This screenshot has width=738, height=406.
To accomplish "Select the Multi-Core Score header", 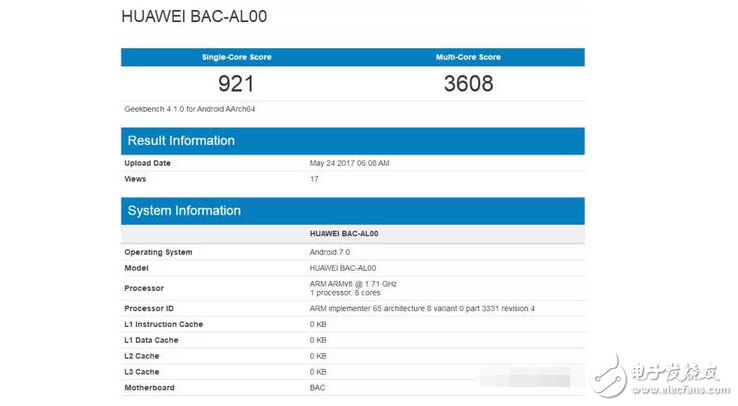I will click(x=468, y=58).
